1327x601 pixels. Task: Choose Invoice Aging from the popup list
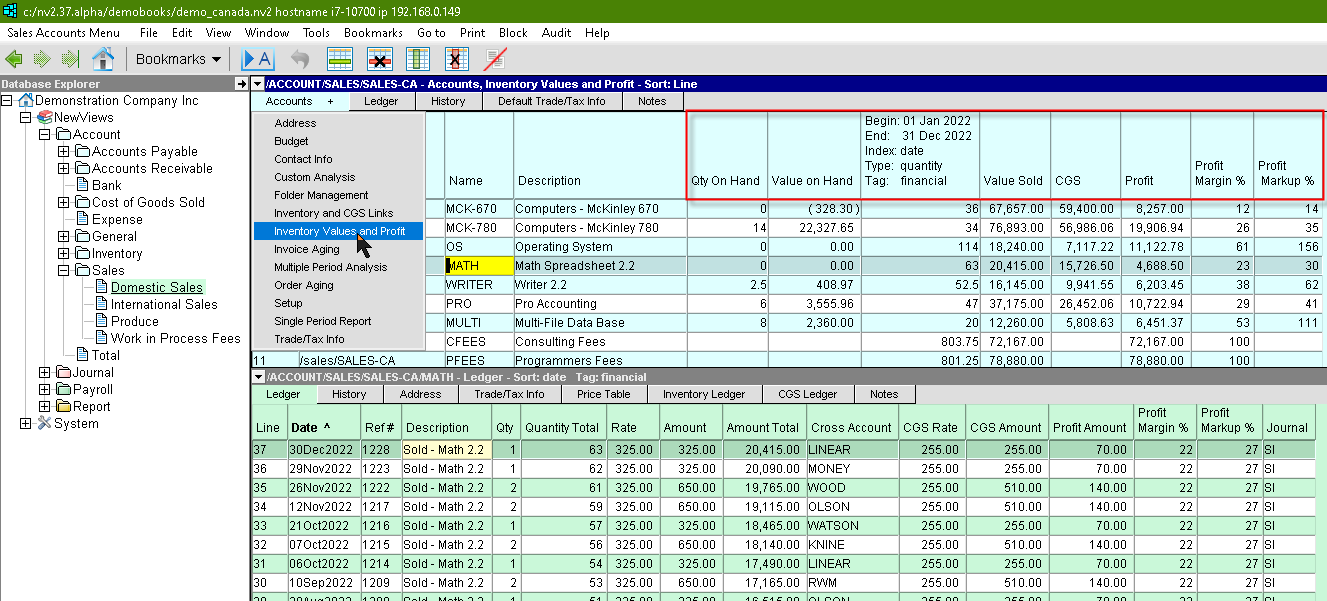point(306,249)
